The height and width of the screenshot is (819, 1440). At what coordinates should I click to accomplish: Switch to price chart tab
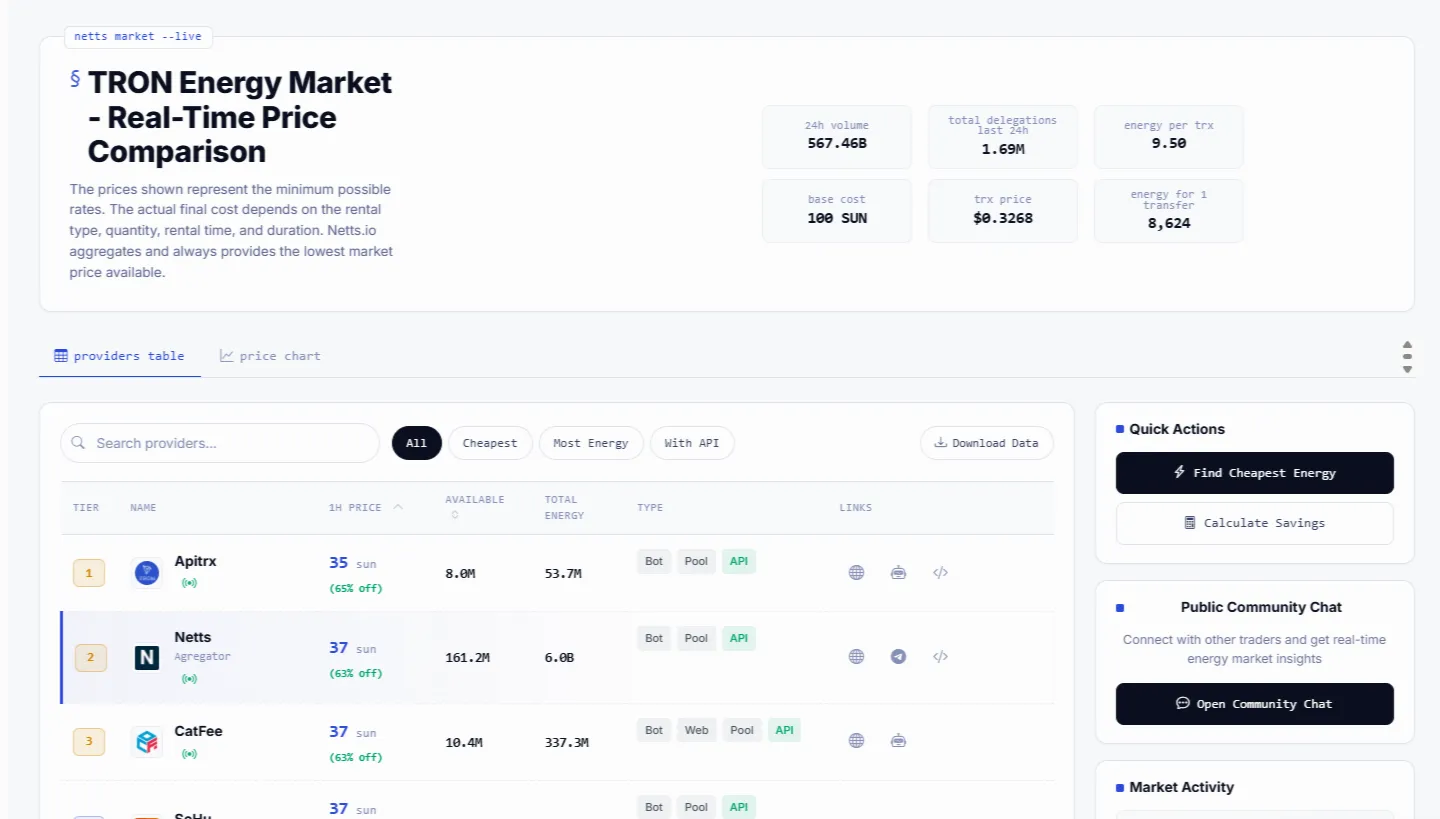tap(271, 356)
